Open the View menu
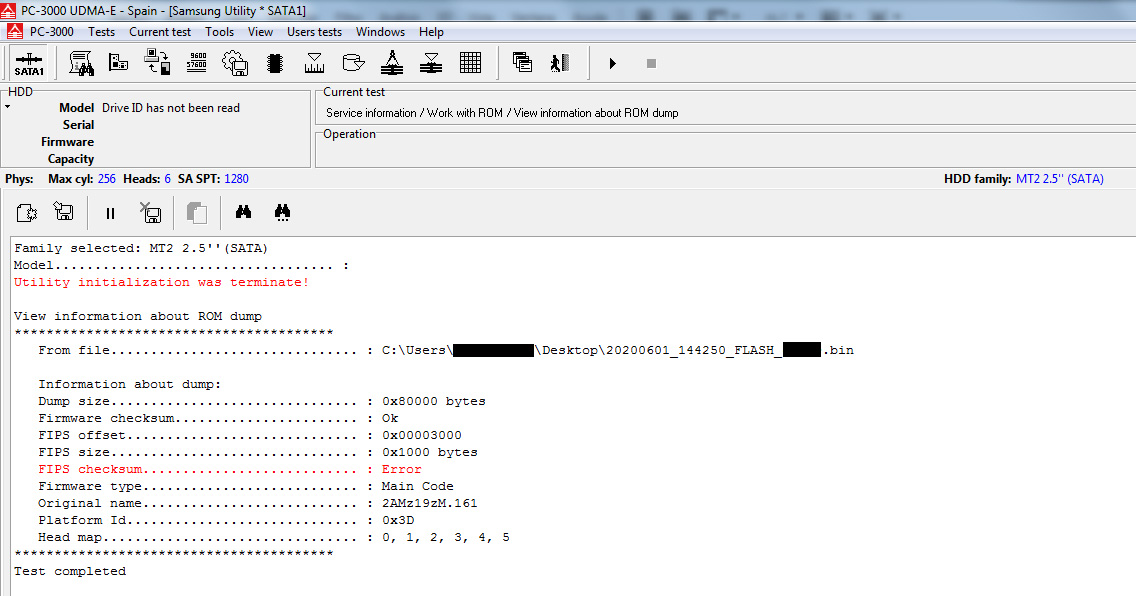Screen dimensions: 1136x596 (260, 32)
